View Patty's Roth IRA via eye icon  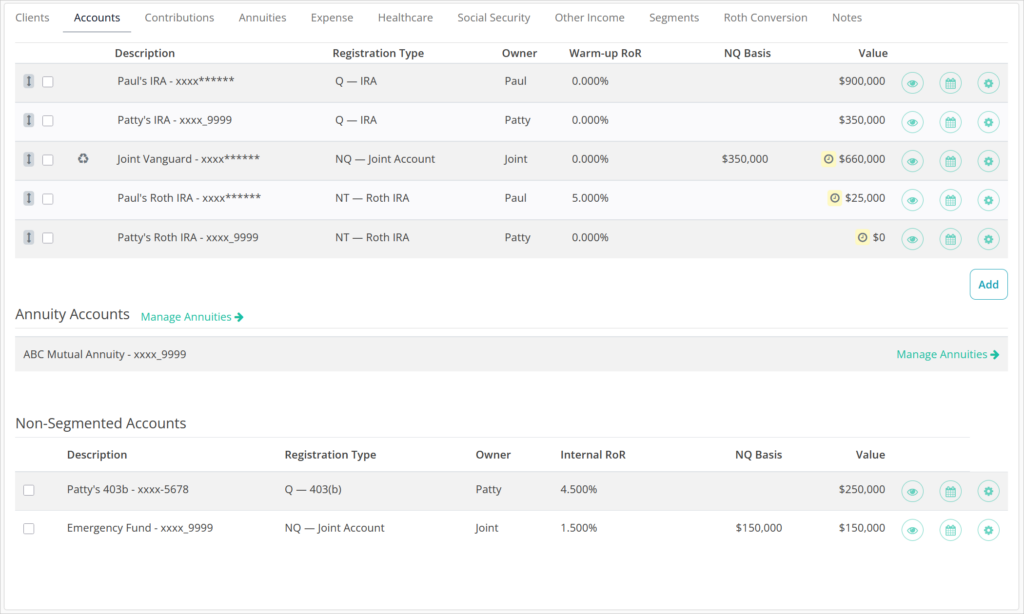point(912,239)
